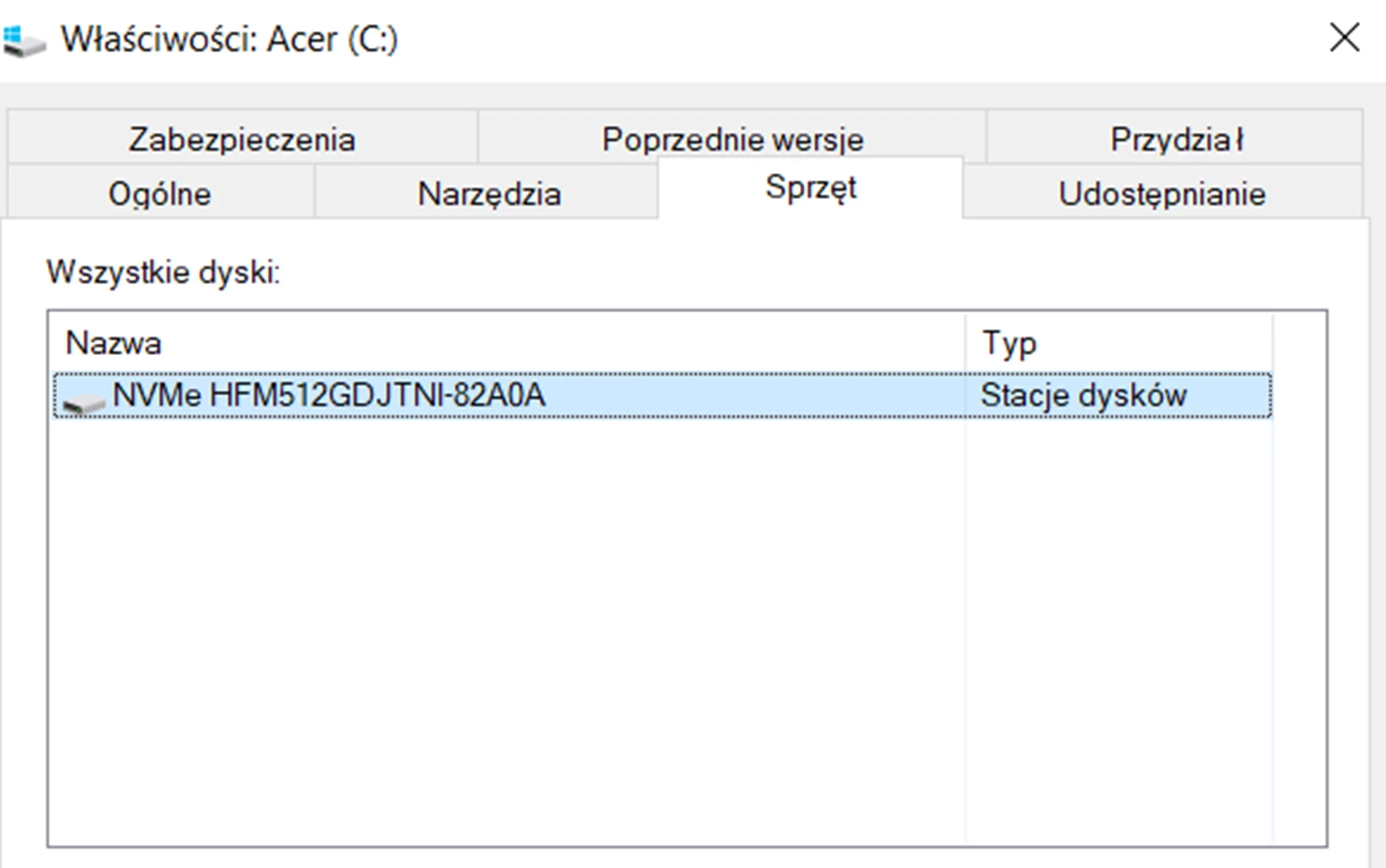Select the NVMe HFM512GDJTNI-82A0A disk row
Viewport: 1386px width, 868px height.
pyautogui.click(x=506, y=395)
